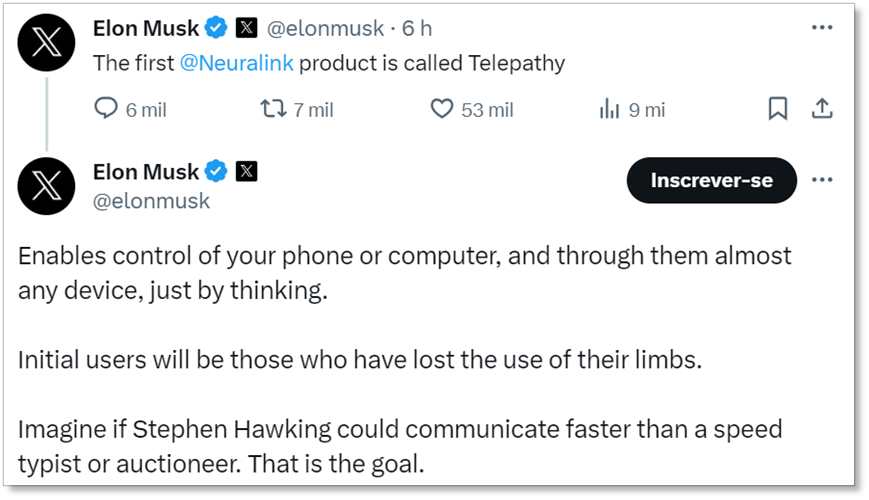This screenshot has width=869, height=500.
Task: Open the @elonmusk handle under second tweet name
Action: click(151, 201)
